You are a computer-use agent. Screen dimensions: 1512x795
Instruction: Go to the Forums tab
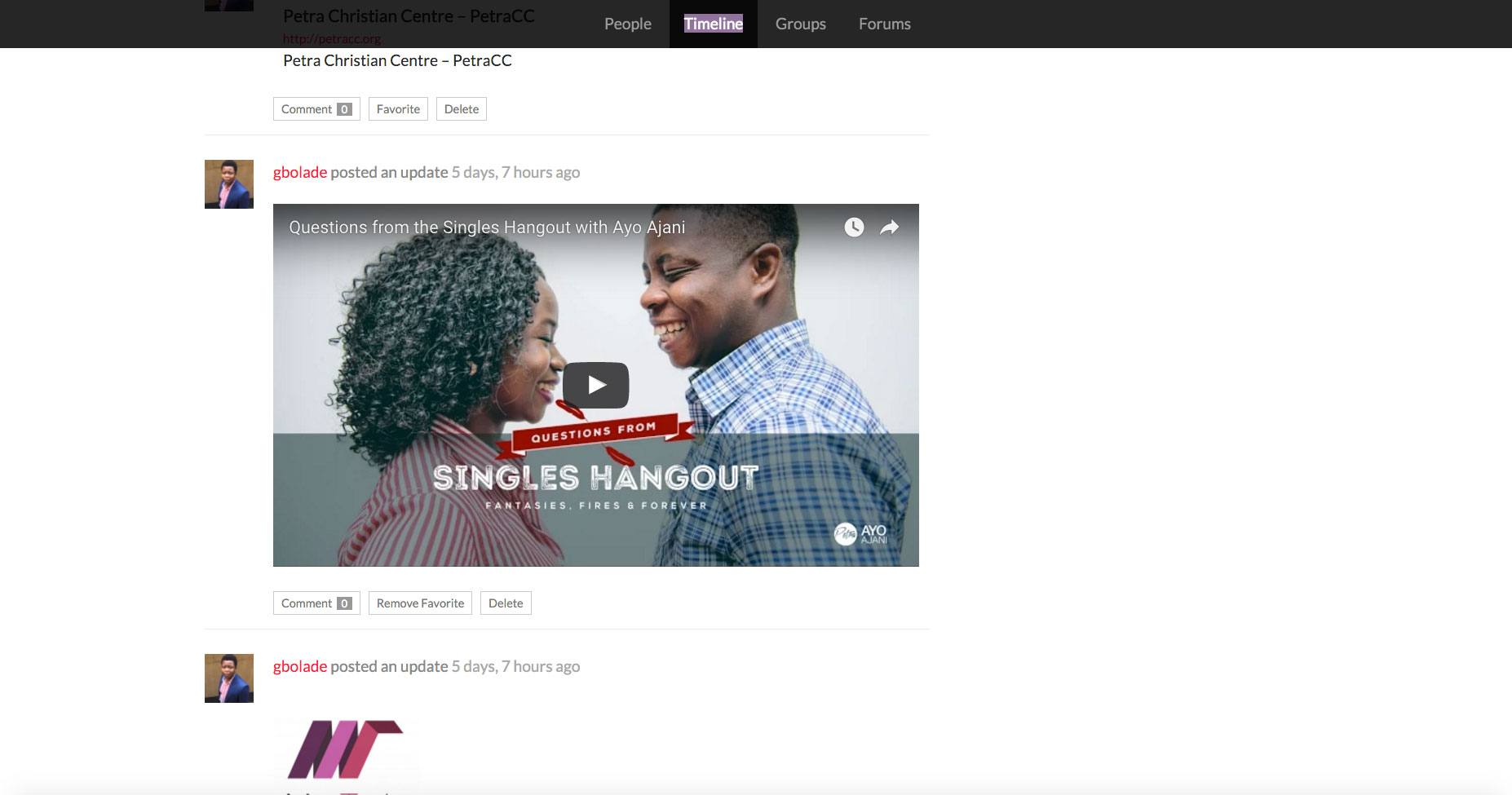pos(885,24)
